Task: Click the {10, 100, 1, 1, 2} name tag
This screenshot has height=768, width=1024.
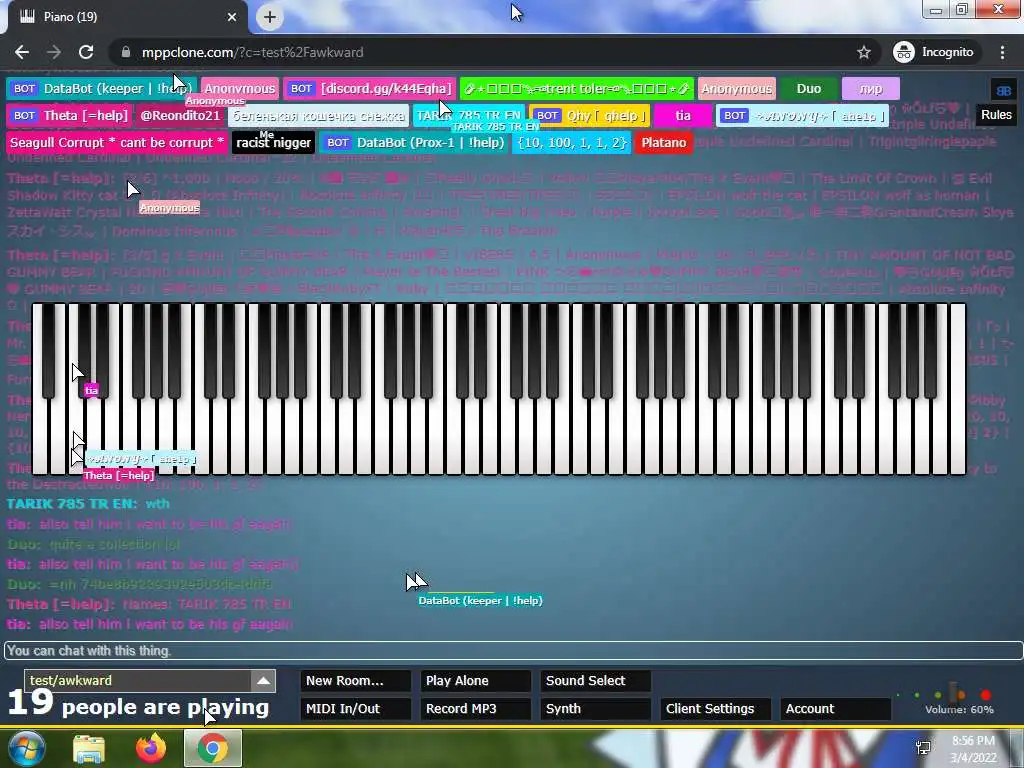Action: click(571, 142)
